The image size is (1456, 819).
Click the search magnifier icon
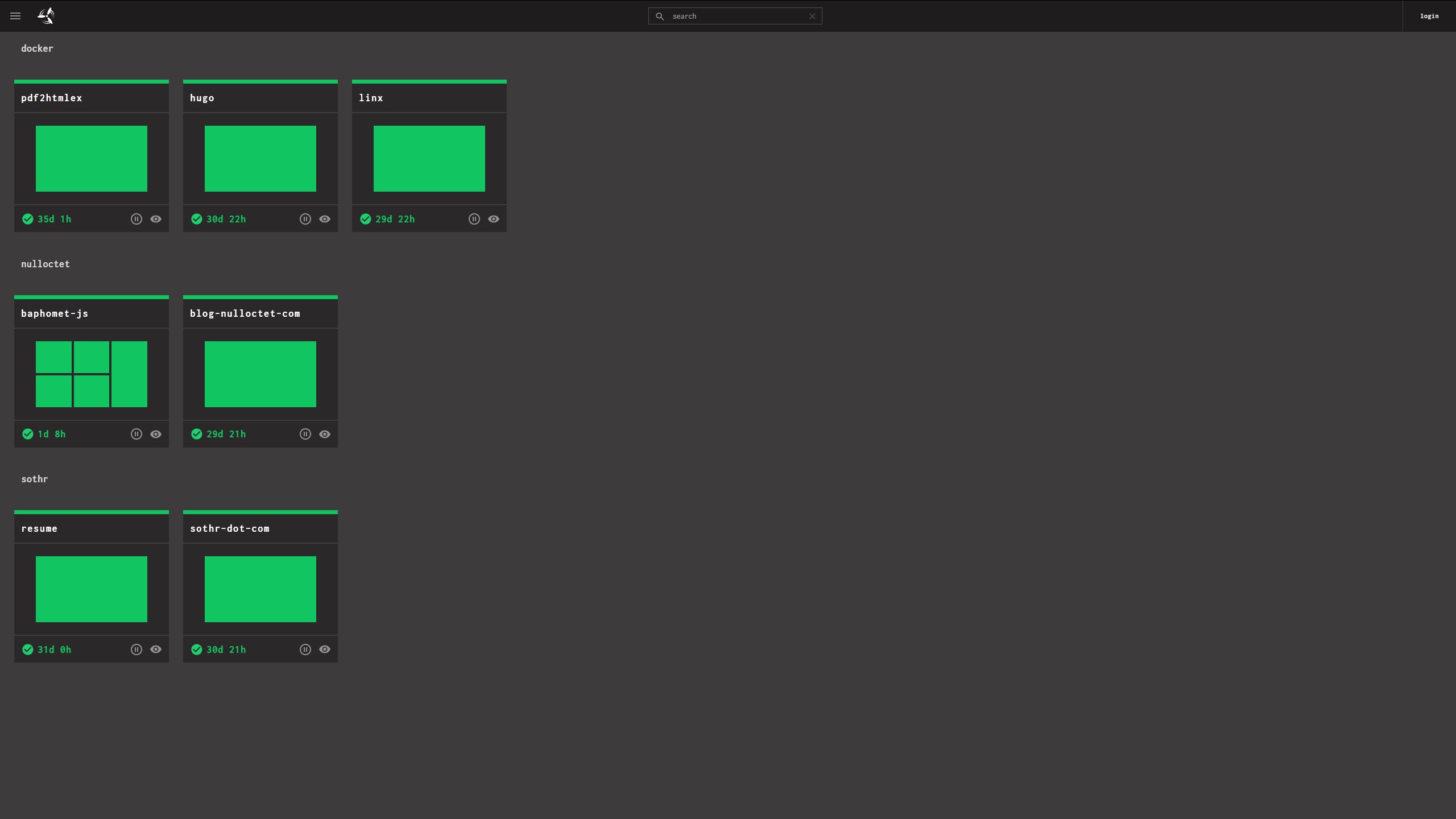pos(660,16)
